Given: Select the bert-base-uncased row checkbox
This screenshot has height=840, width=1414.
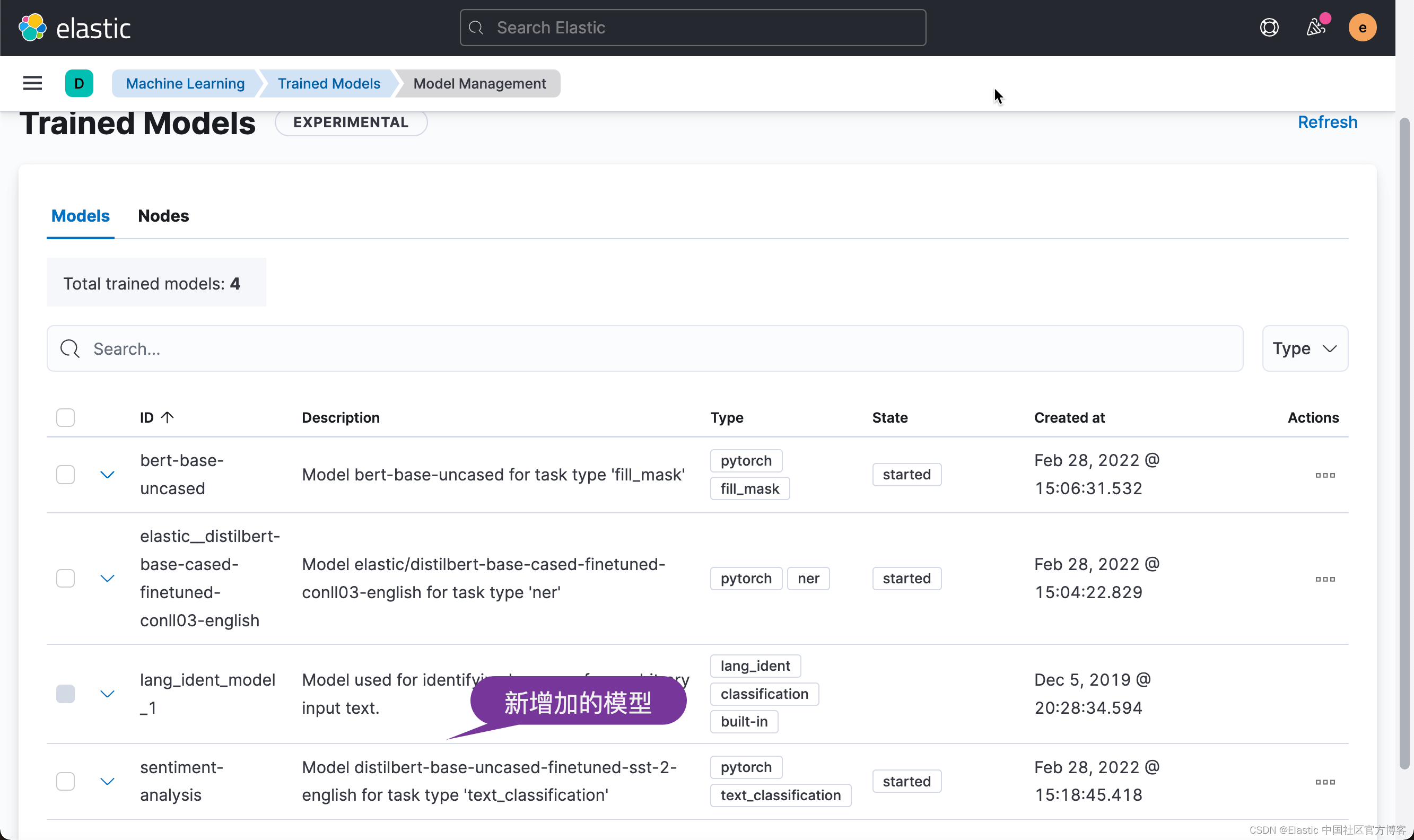Looking at the screenshot, I should [66, 474].
